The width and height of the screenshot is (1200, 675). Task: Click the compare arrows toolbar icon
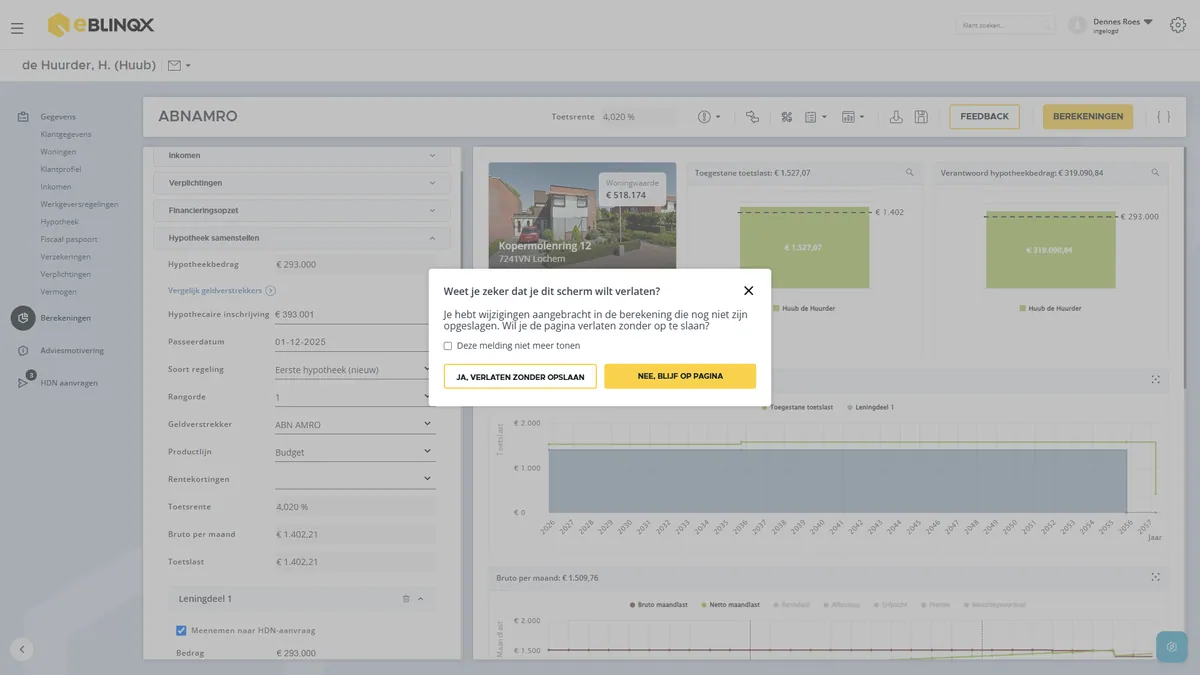pyautogui.click(x=752, y=117)
